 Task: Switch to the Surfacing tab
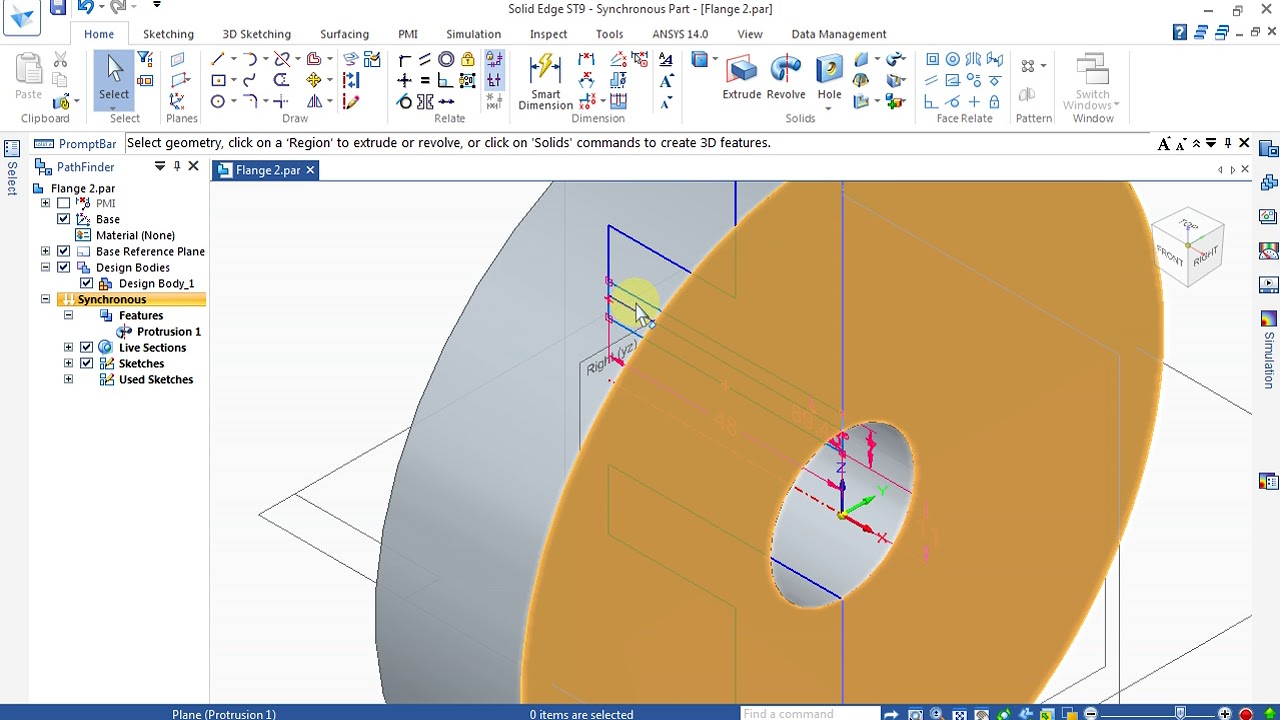[344, 34]
